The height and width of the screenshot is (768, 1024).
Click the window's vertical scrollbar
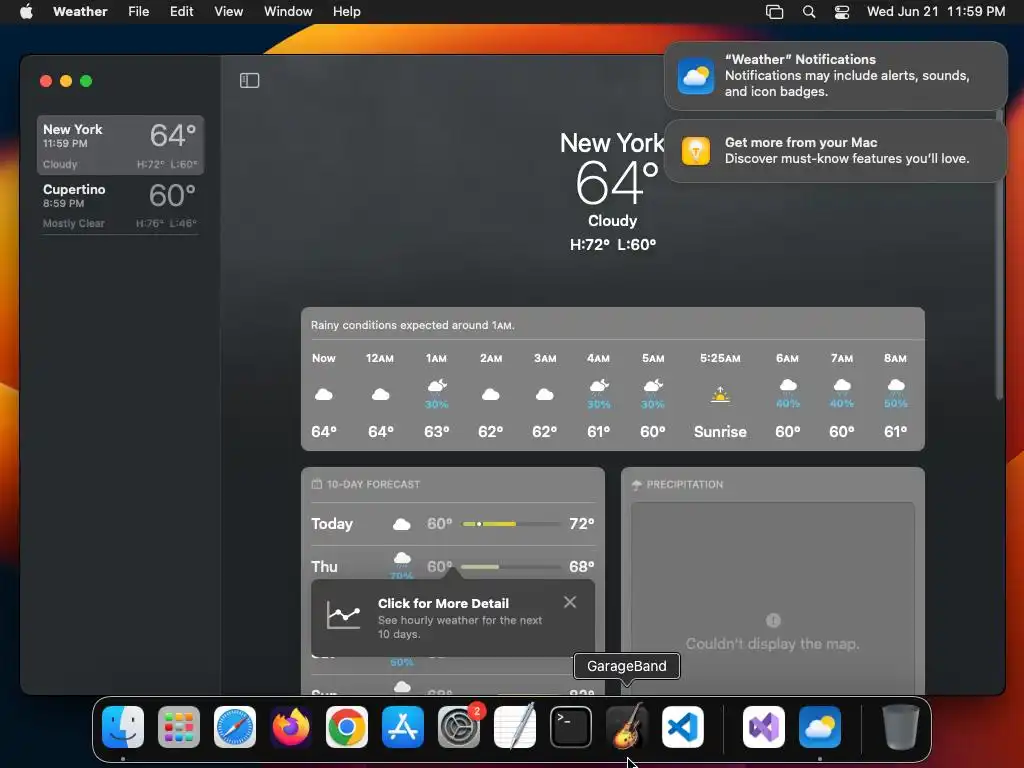tap(999, 255)
